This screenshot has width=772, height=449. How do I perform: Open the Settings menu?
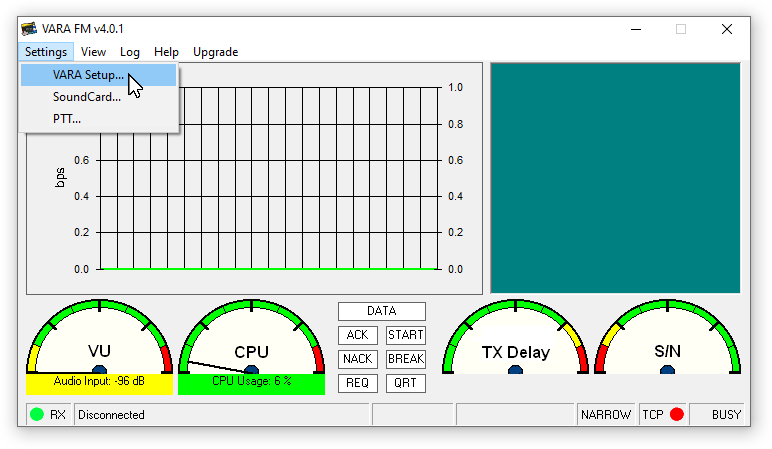click(x=46, y=52)
